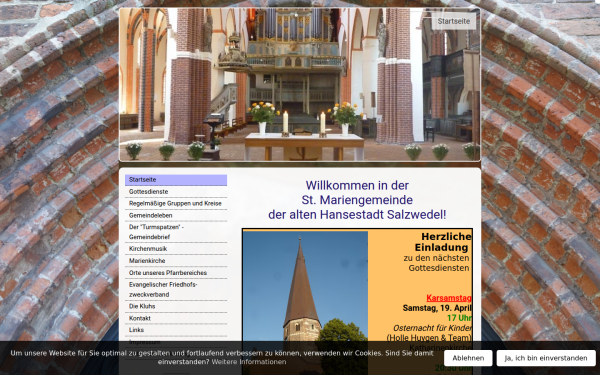This screenshot has width=600, height=375.
Task: Select the Gemeindeleben menu entry
Action: 176,215
